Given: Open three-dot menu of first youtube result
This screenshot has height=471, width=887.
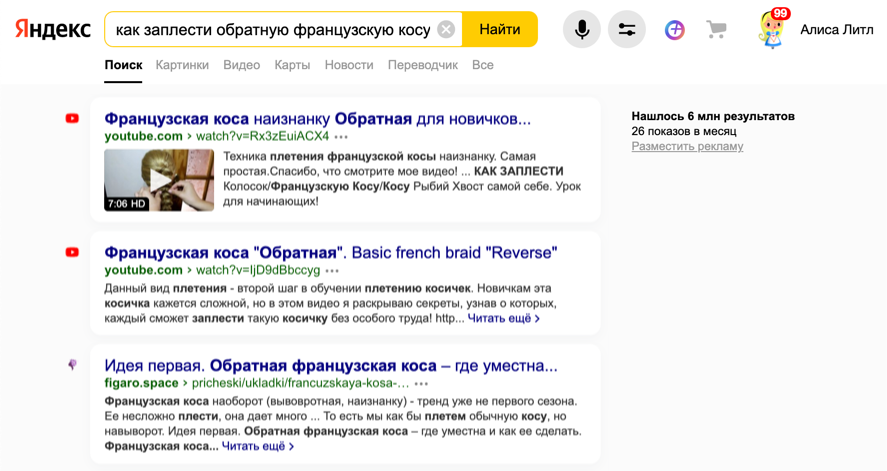Looking at the screenshot, I should pos(342,137).
